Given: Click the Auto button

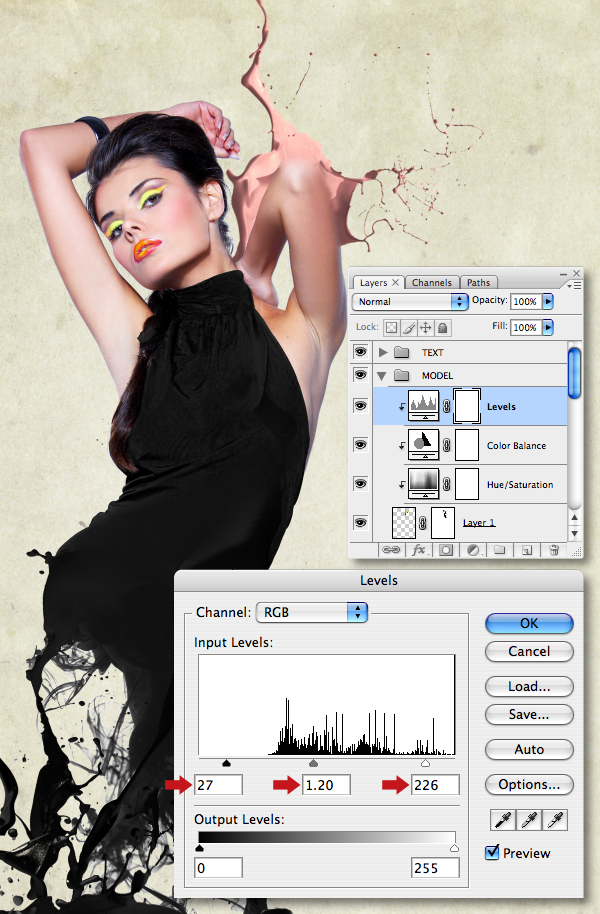Looking at the screenshot, I should 529,749.
